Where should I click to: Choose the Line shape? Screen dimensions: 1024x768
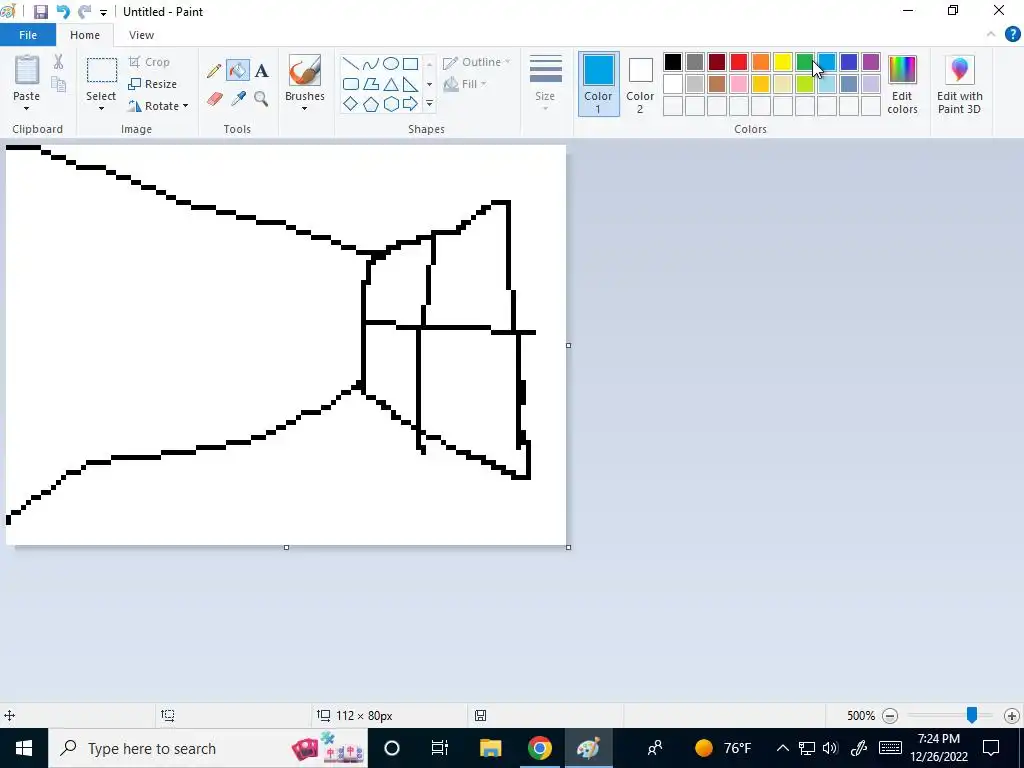351,63
